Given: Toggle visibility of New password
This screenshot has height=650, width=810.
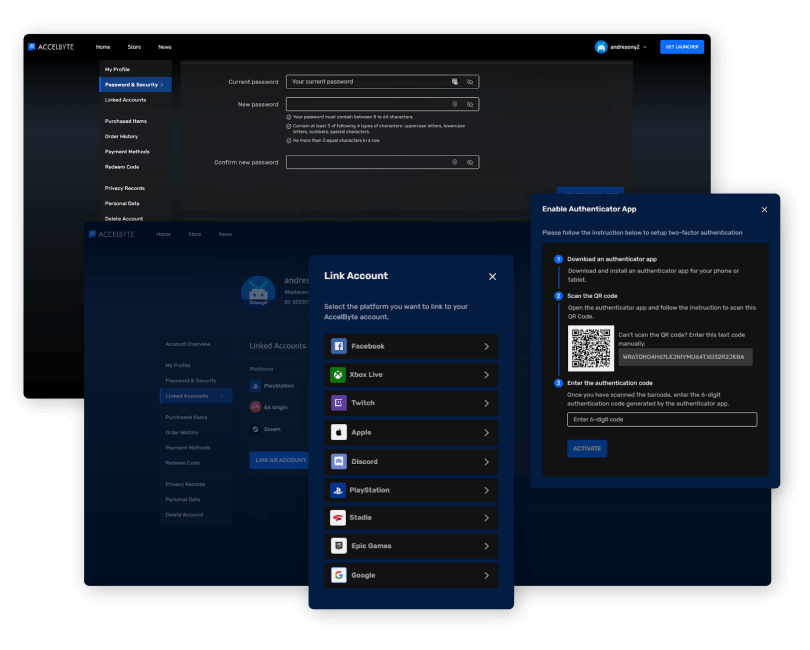Looking at the screenshot, I should pyautogui.click(x=470, y=104).
